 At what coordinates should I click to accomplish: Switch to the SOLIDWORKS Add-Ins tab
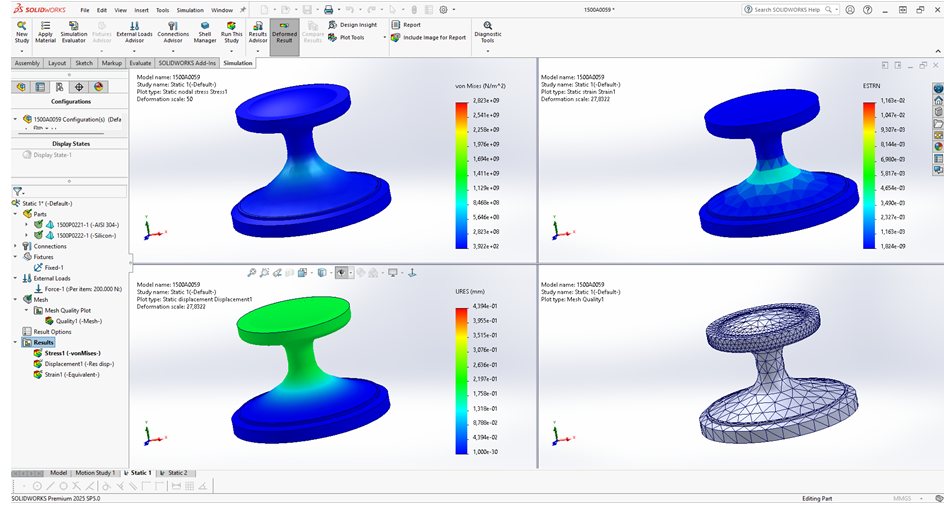(x=187, y=63)
